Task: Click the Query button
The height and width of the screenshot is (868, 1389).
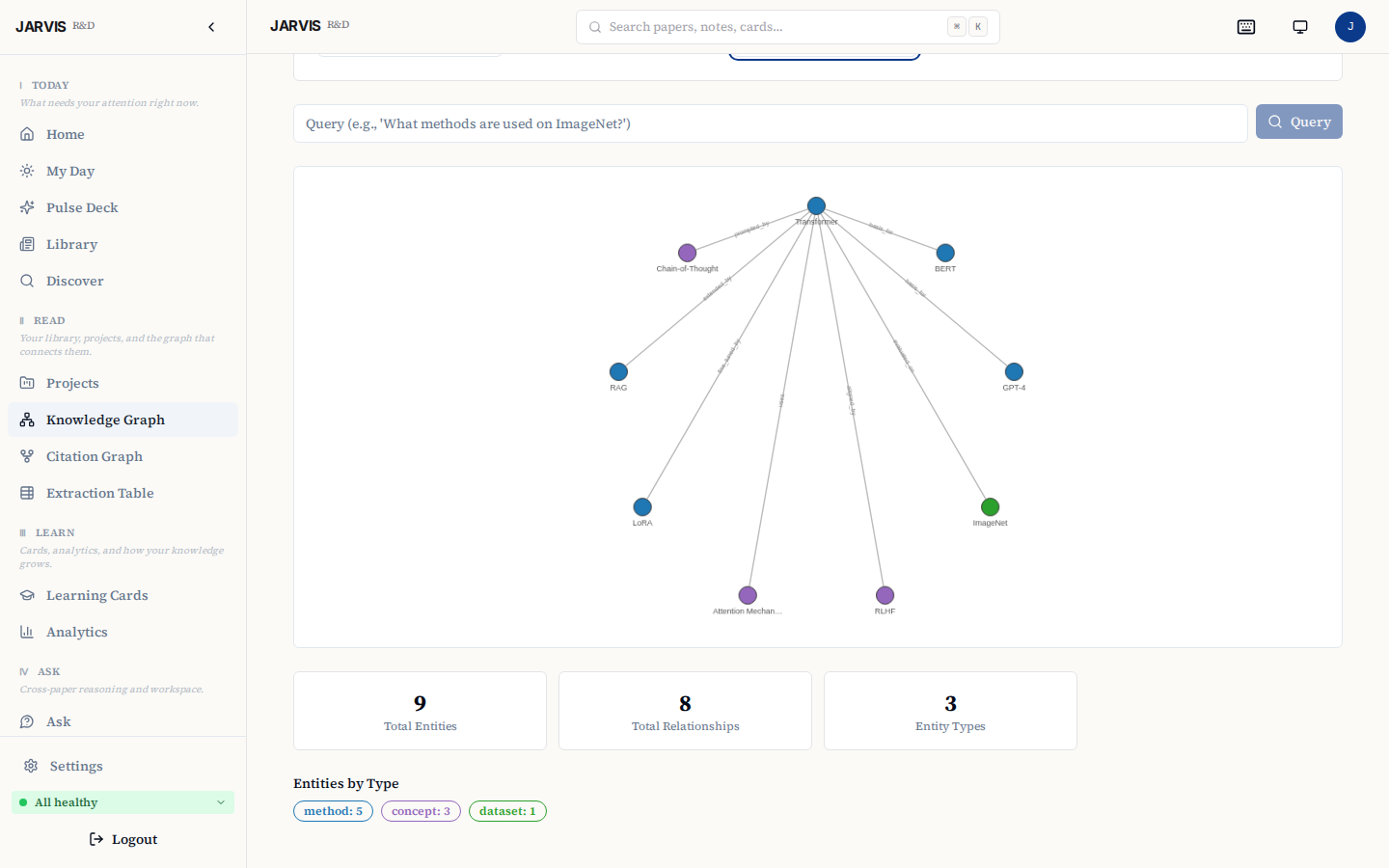Action: (1298, 122)
